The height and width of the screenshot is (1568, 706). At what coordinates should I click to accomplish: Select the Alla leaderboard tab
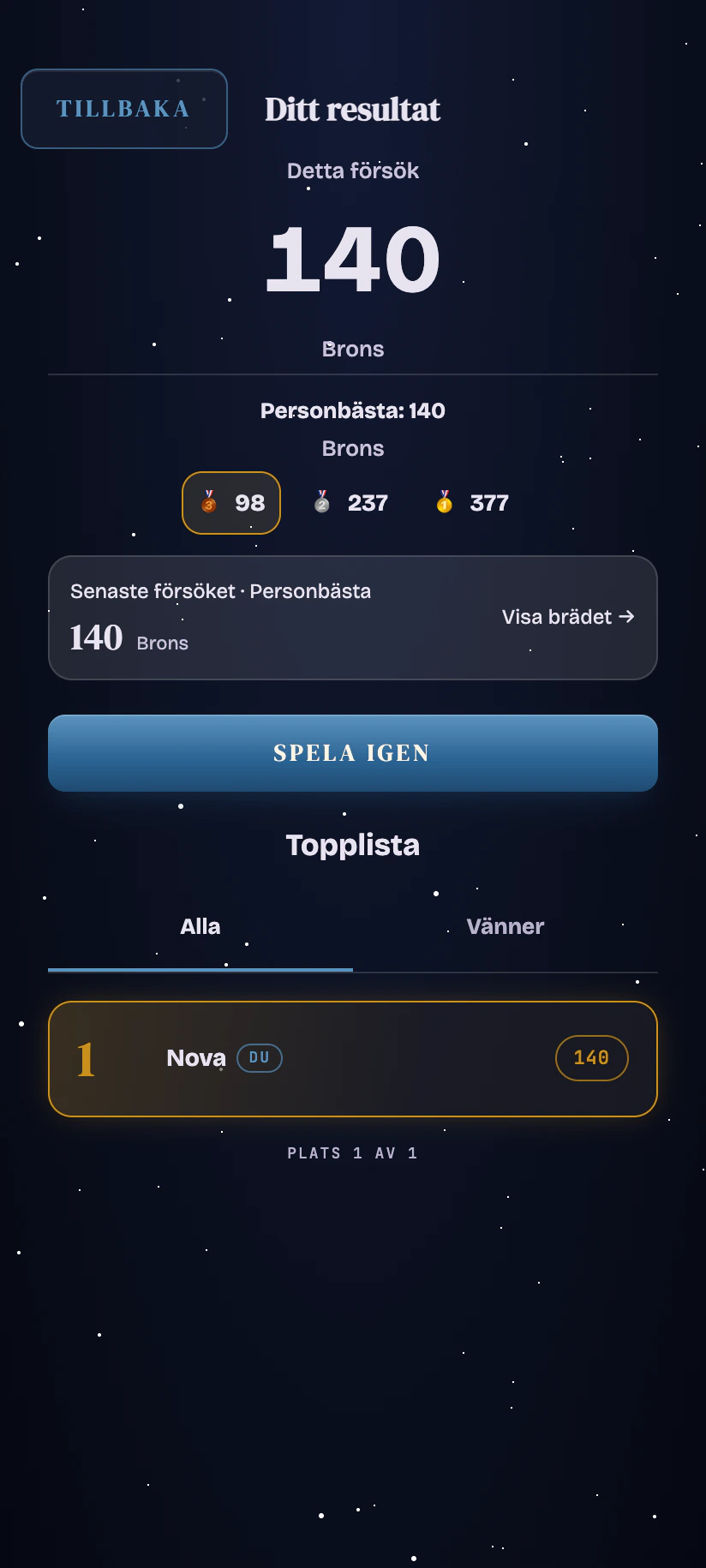tap(200, 926)
